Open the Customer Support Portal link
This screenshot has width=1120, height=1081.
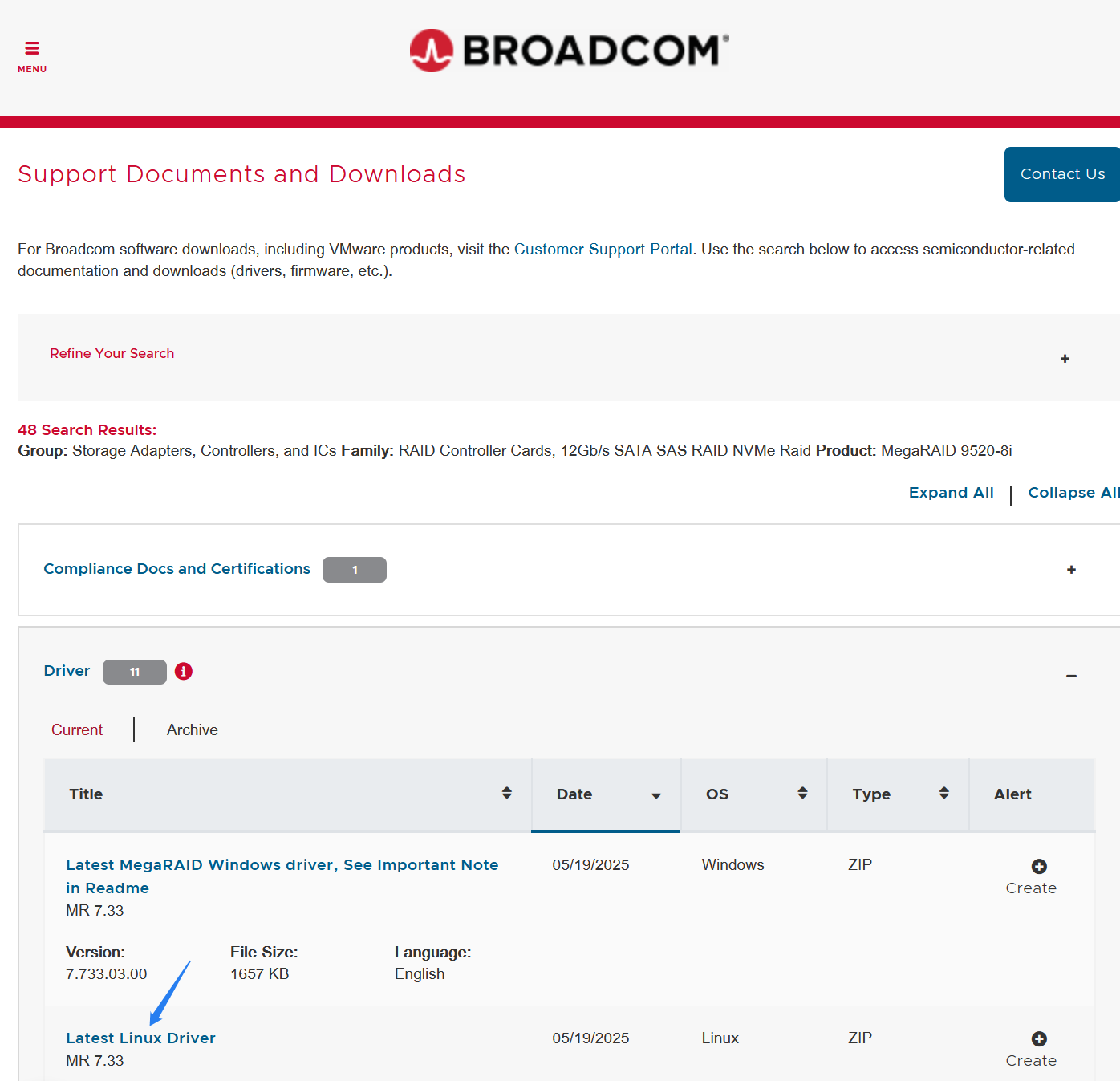point(603,249)
